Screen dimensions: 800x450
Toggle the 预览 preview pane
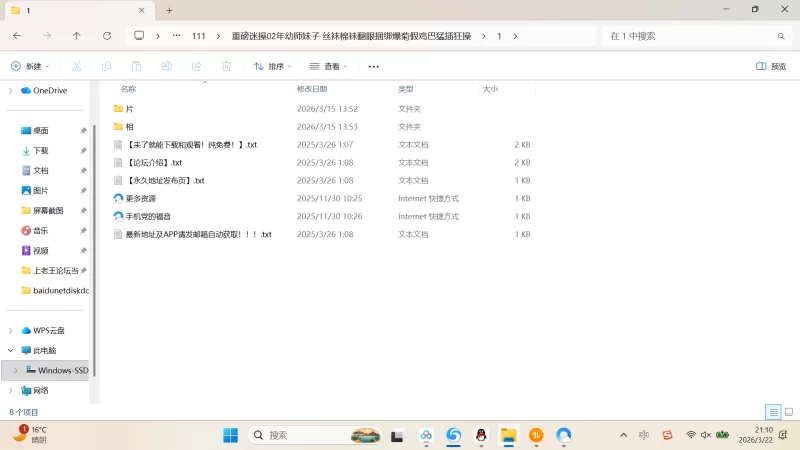click(770, 66)
